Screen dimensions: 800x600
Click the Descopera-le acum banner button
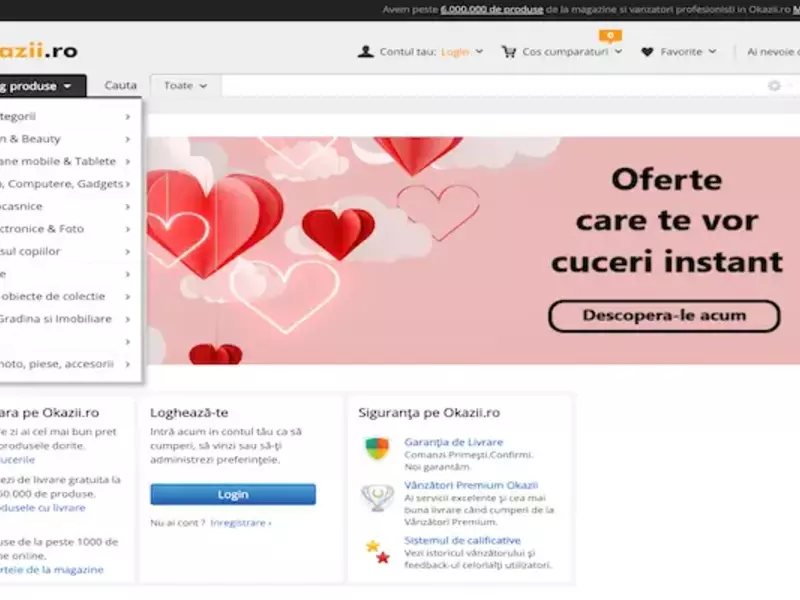[x=663, y=316]
